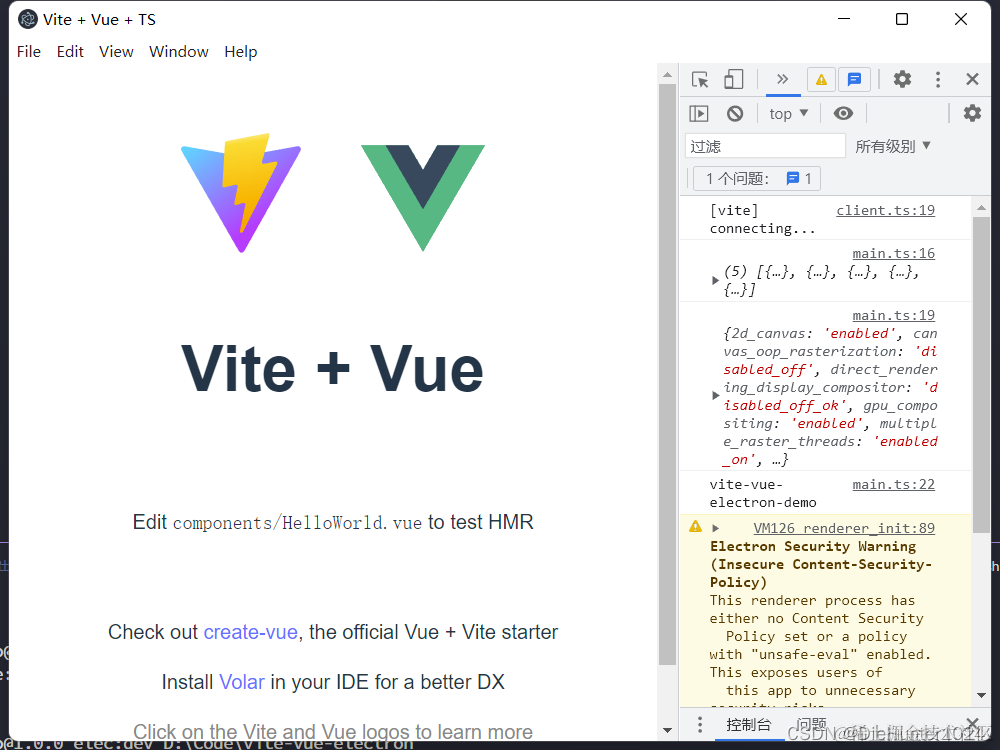Viewport: 1000px width, 750px height.
Task: Click the [vite] connecting... log text
Action: pyautogui.click(x=762, y=219)
